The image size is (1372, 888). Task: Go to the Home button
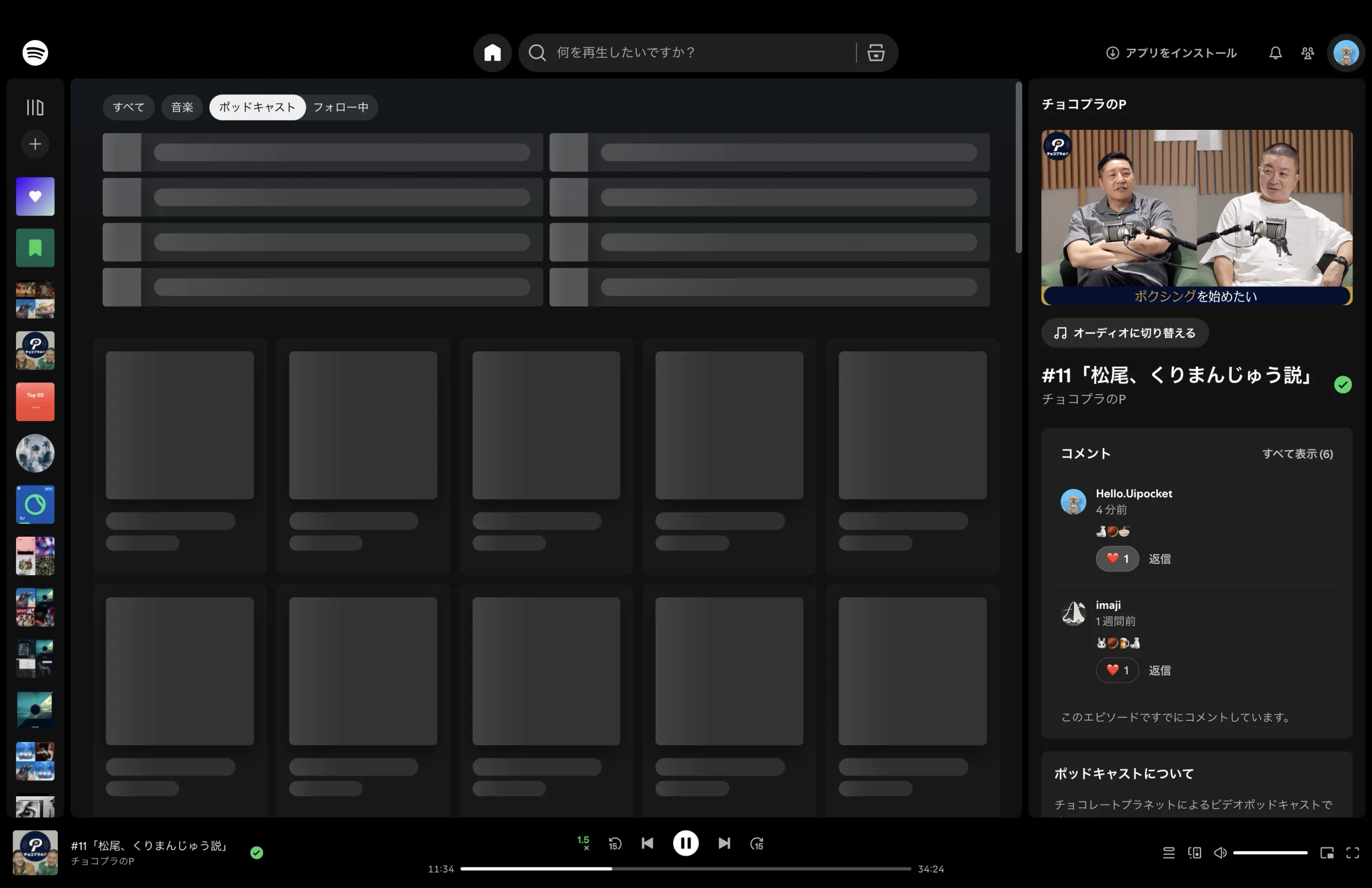point(492,53)
